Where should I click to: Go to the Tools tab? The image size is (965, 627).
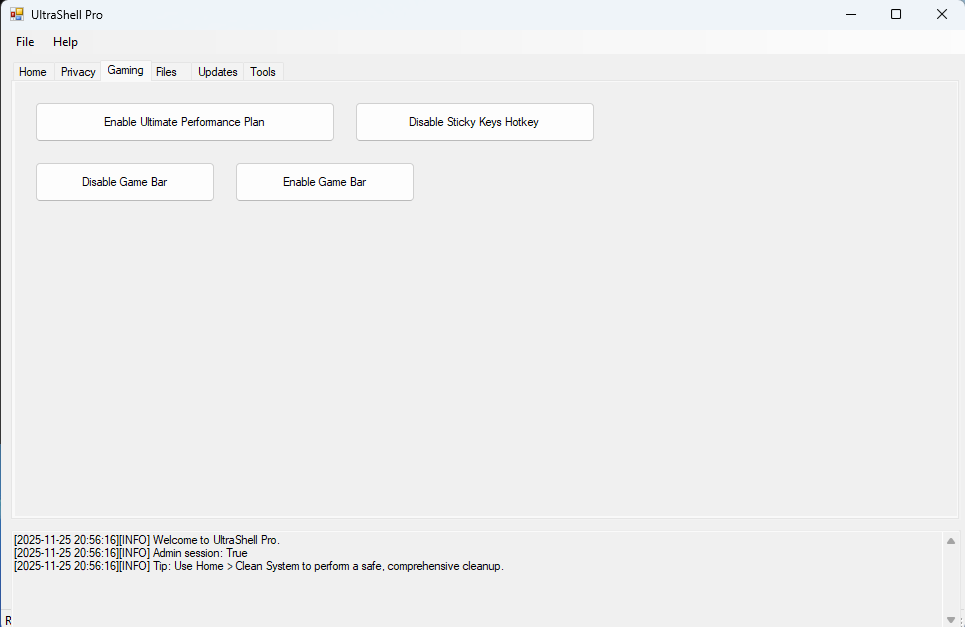pyautogui.click(x=263, y=72)
